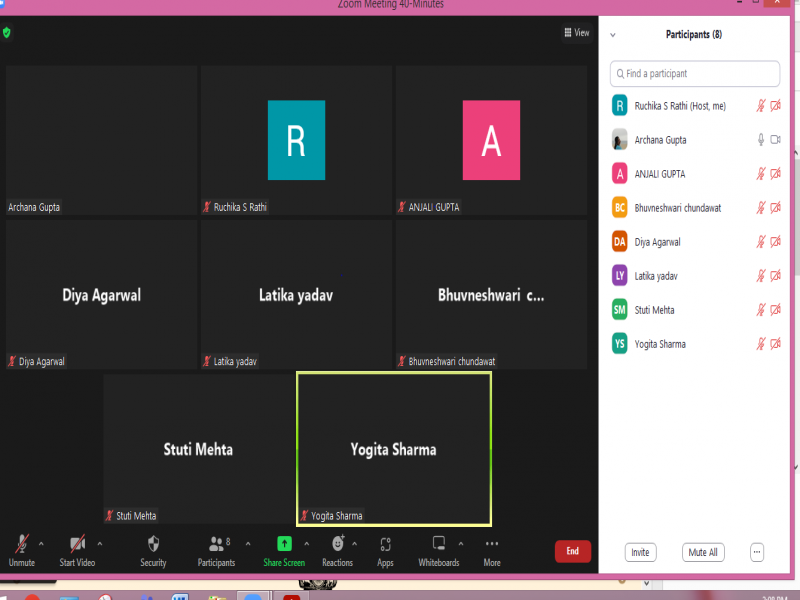Open the Whiteboards icon
Screen dimensions: 800x600
438,545
